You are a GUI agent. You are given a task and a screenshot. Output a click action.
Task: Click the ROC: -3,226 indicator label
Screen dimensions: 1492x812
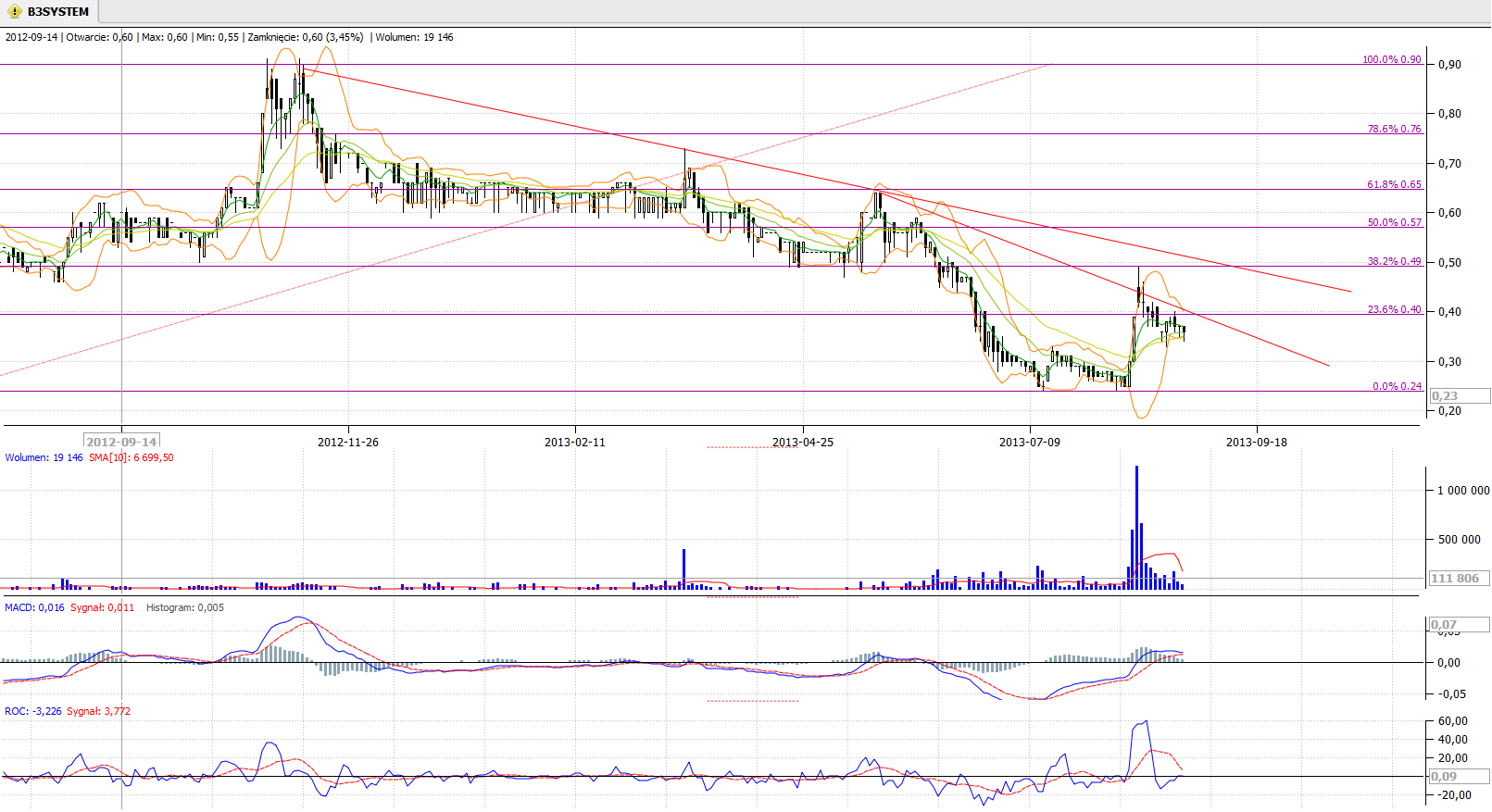(x=32, y=711)
